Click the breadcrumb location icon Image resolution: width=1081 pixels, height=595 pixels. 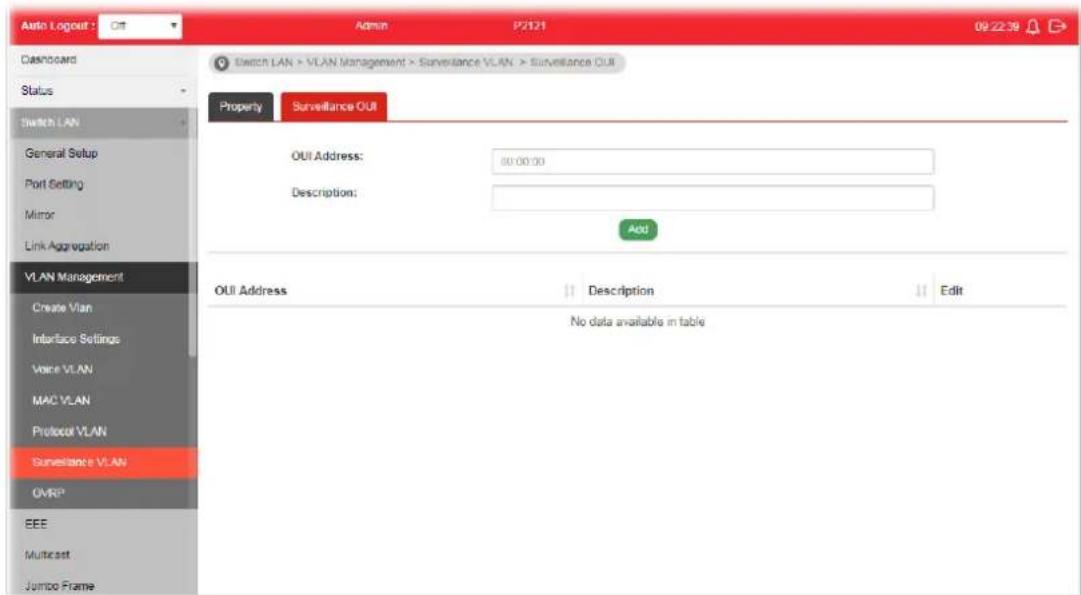pos(221,63)
